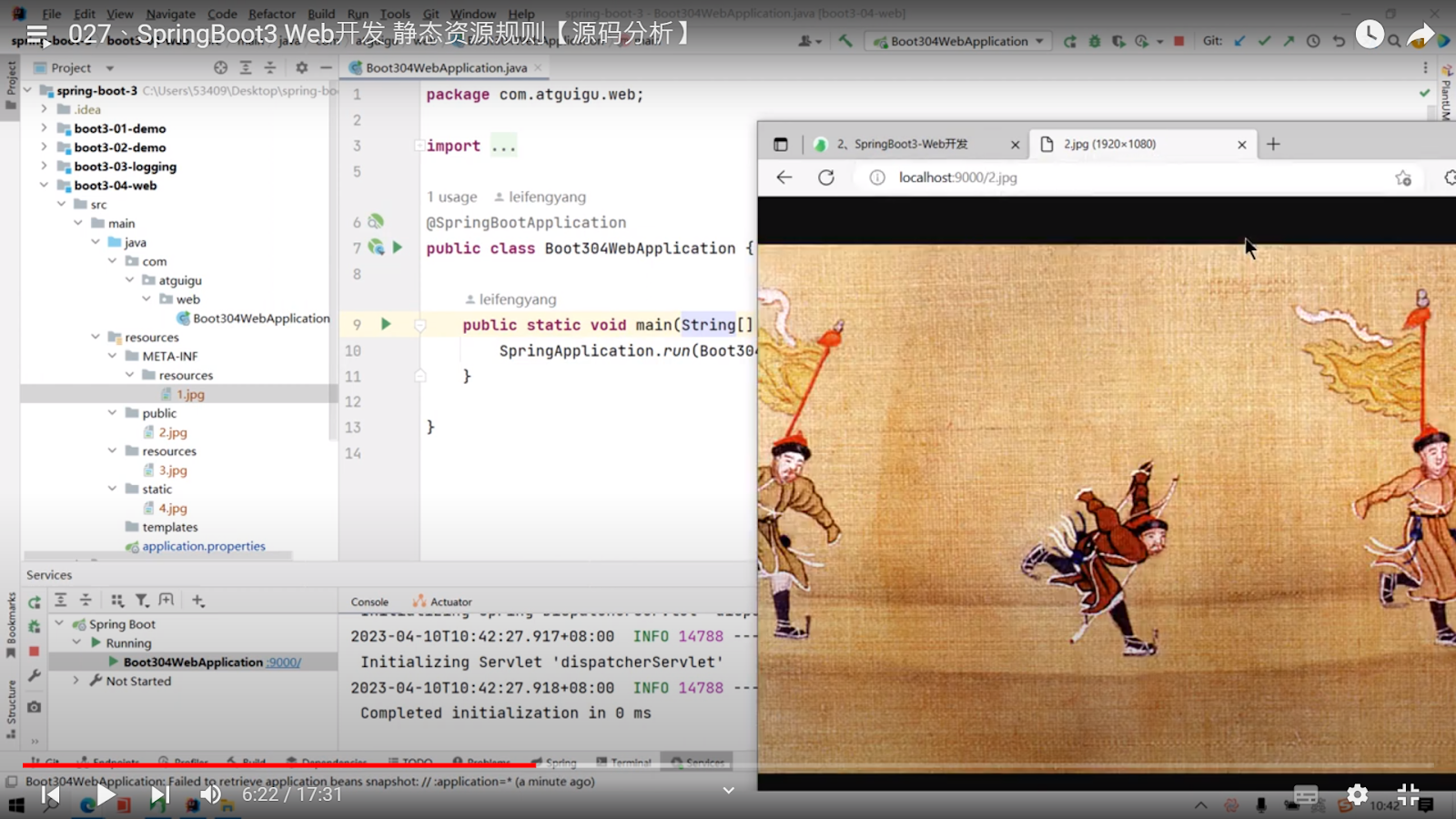1456x819 pixels.
Task: Refresh the browser page
Action: (x=826, y=177)
